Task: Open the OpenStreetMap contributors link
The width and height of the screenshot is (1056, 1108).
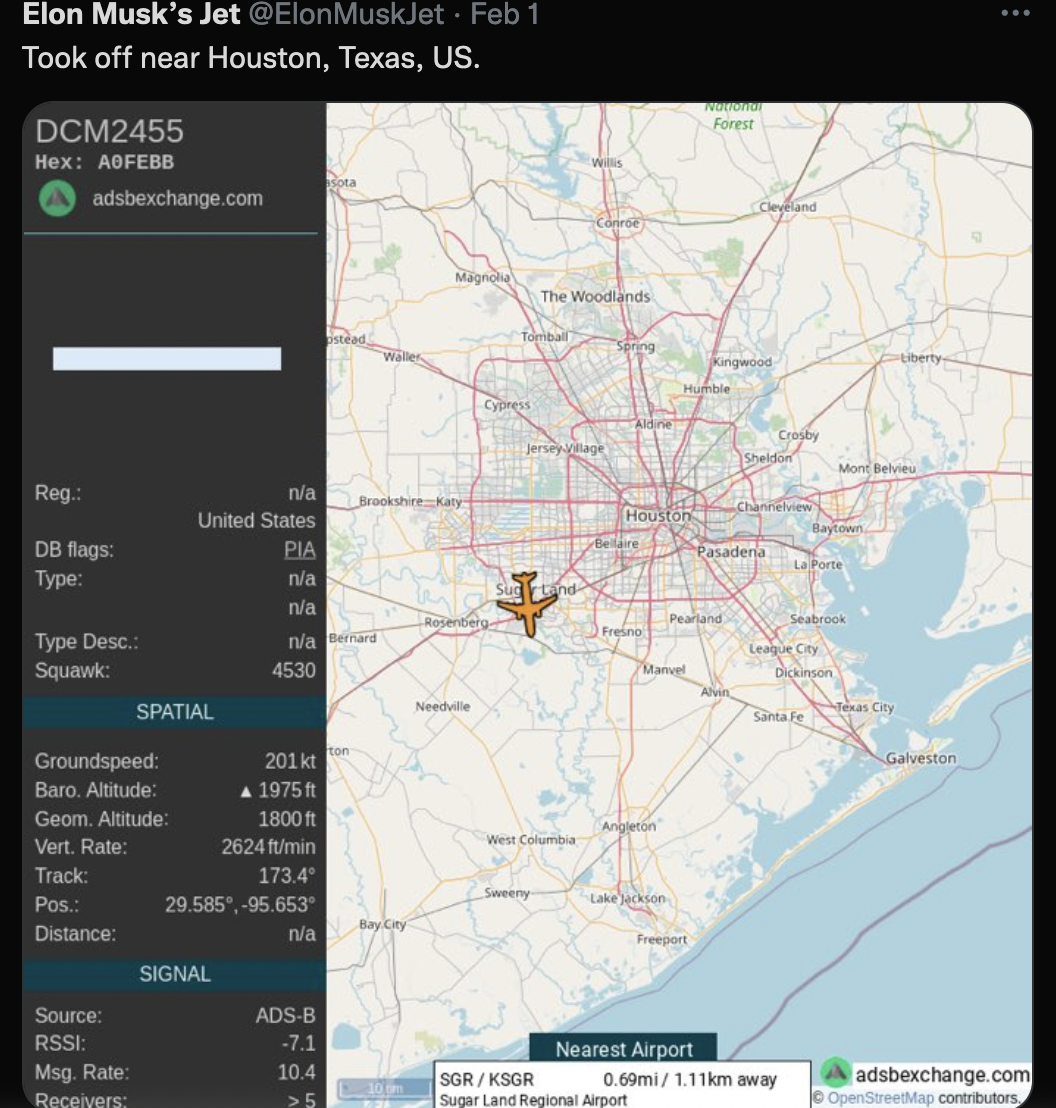Action: (x=880, y=1098)
